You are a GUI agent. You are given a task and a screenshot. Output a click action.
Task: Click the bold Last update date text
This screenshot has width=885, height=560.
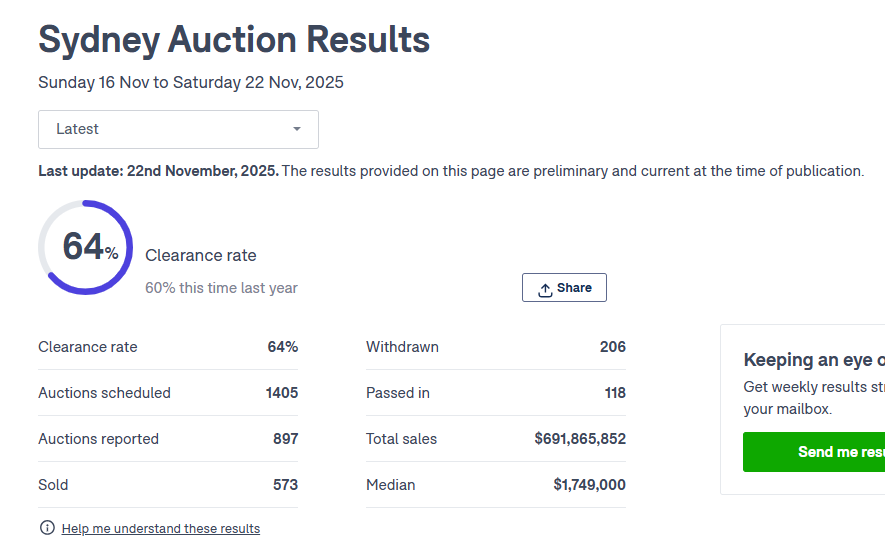coord(158,171)
